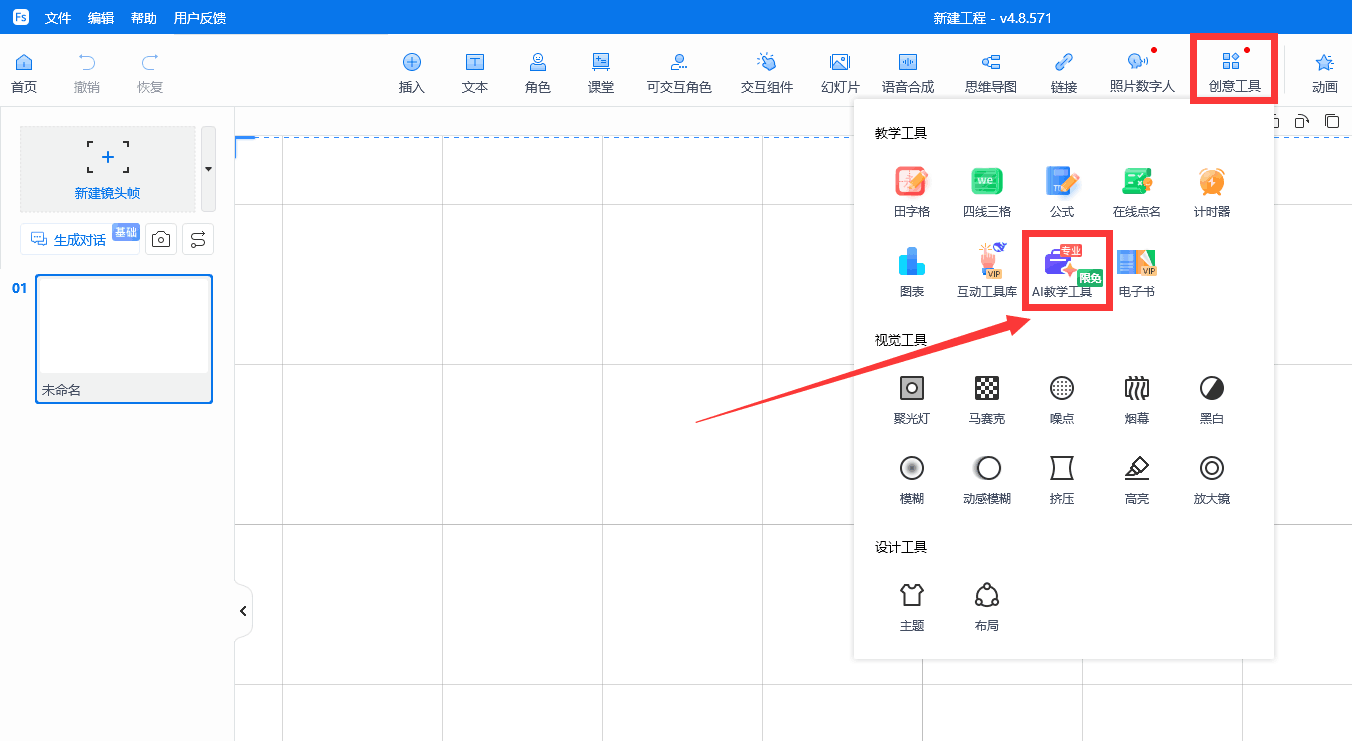1352x741 pixels.
Task: Apply the 黑白 black-and-white effect
Action: [x=1211, y=389]
